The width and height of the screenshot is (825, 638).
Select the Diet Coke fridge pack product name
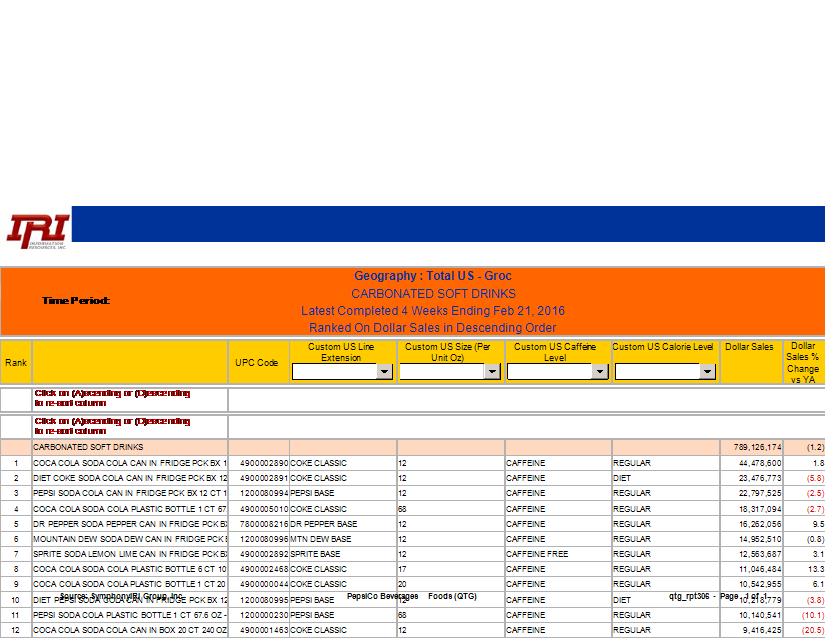129,478
